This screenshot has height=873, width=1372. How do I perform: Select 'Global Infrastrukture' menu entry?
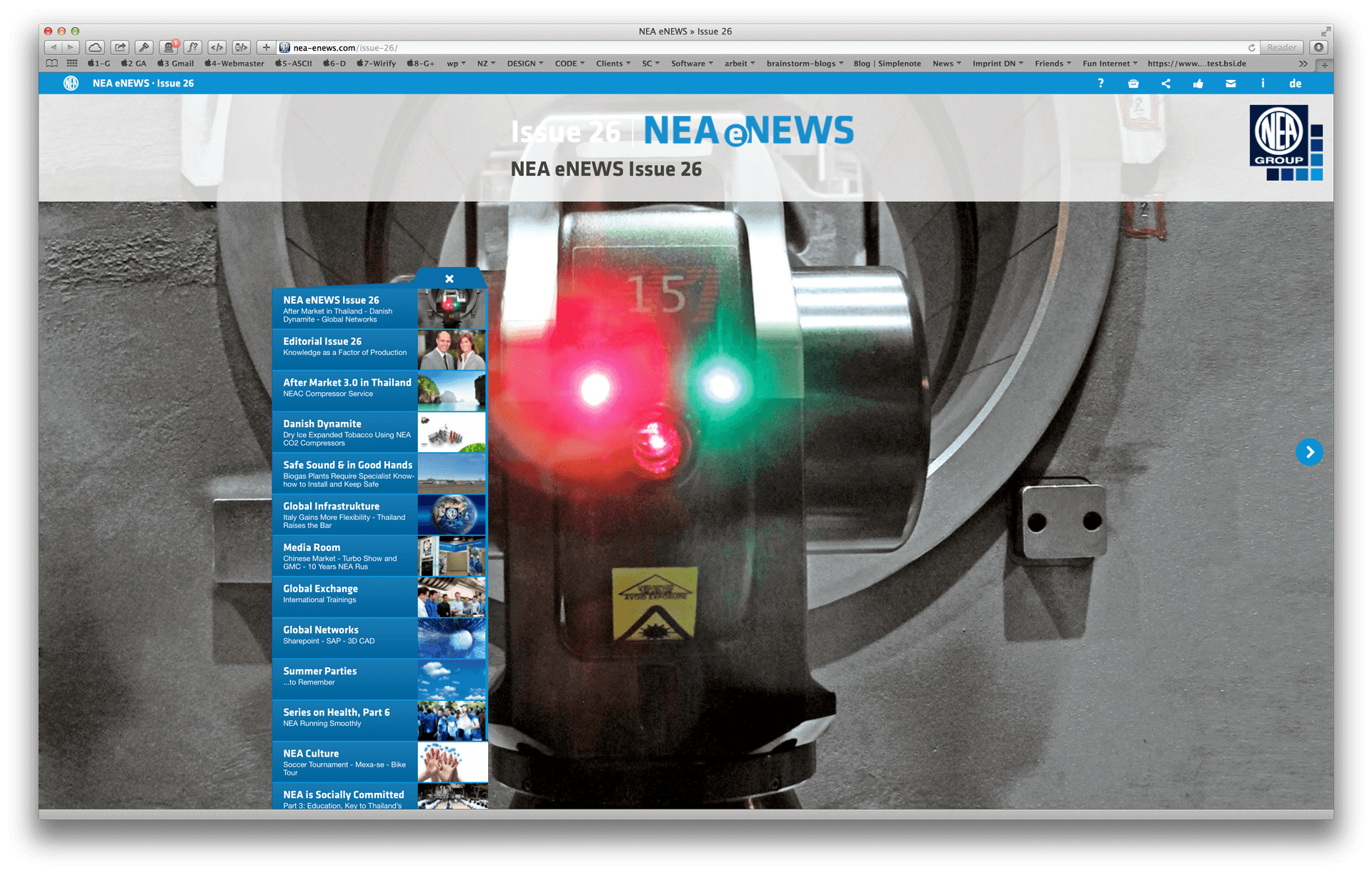[x=379, y=514]
